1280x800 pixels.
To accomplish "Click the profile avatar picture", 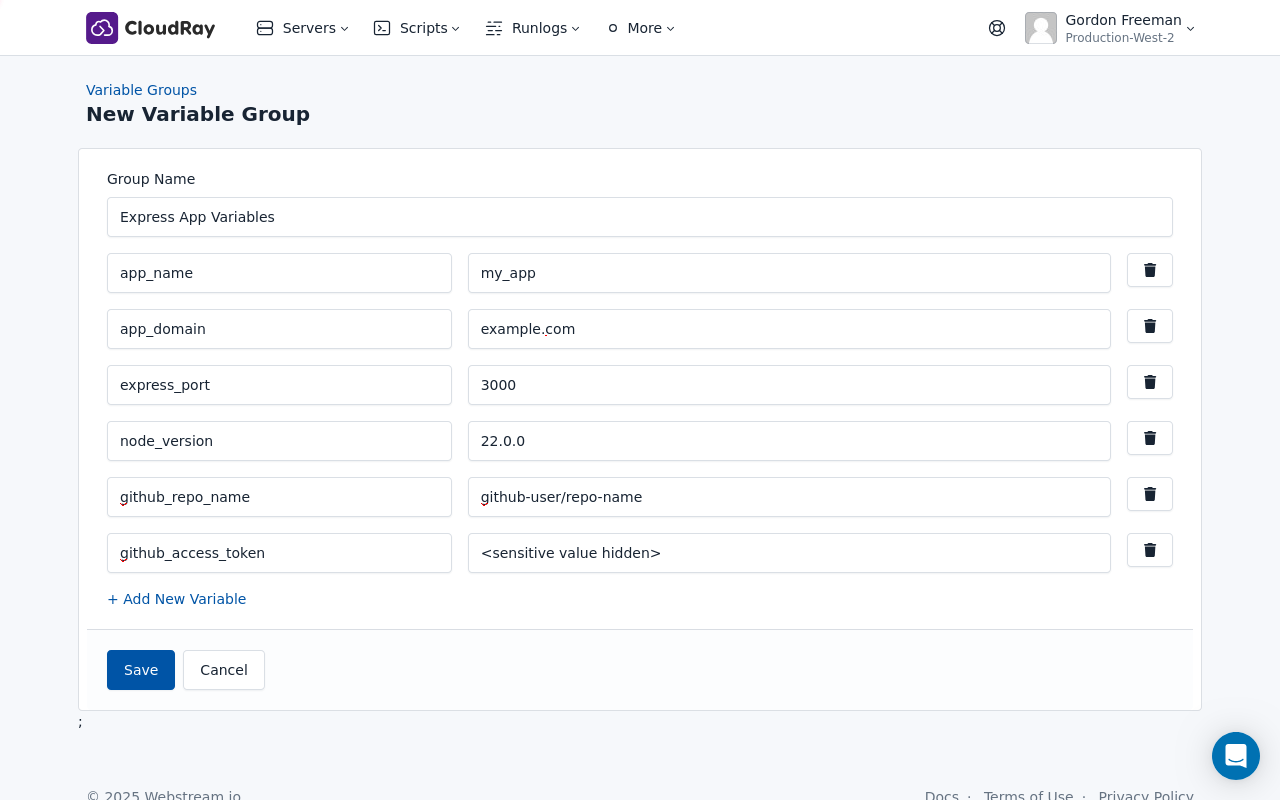I will [x=1041, y=28].
